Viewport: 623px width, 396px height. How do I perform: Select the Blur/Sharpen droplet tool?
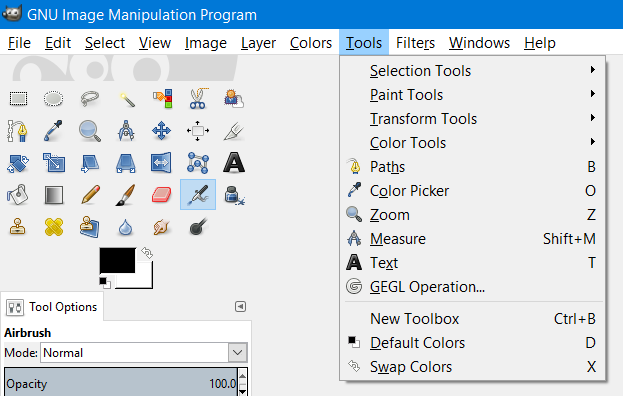point(126,228)
